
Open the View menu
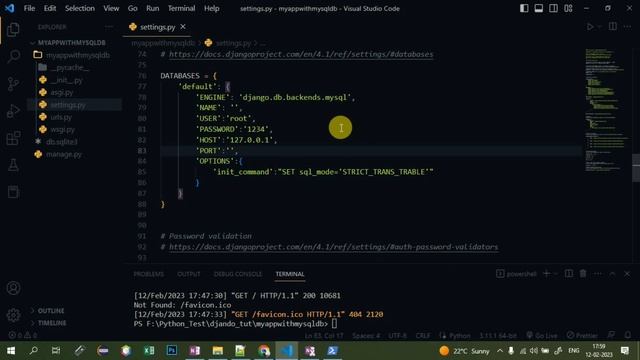click(111, 8)
